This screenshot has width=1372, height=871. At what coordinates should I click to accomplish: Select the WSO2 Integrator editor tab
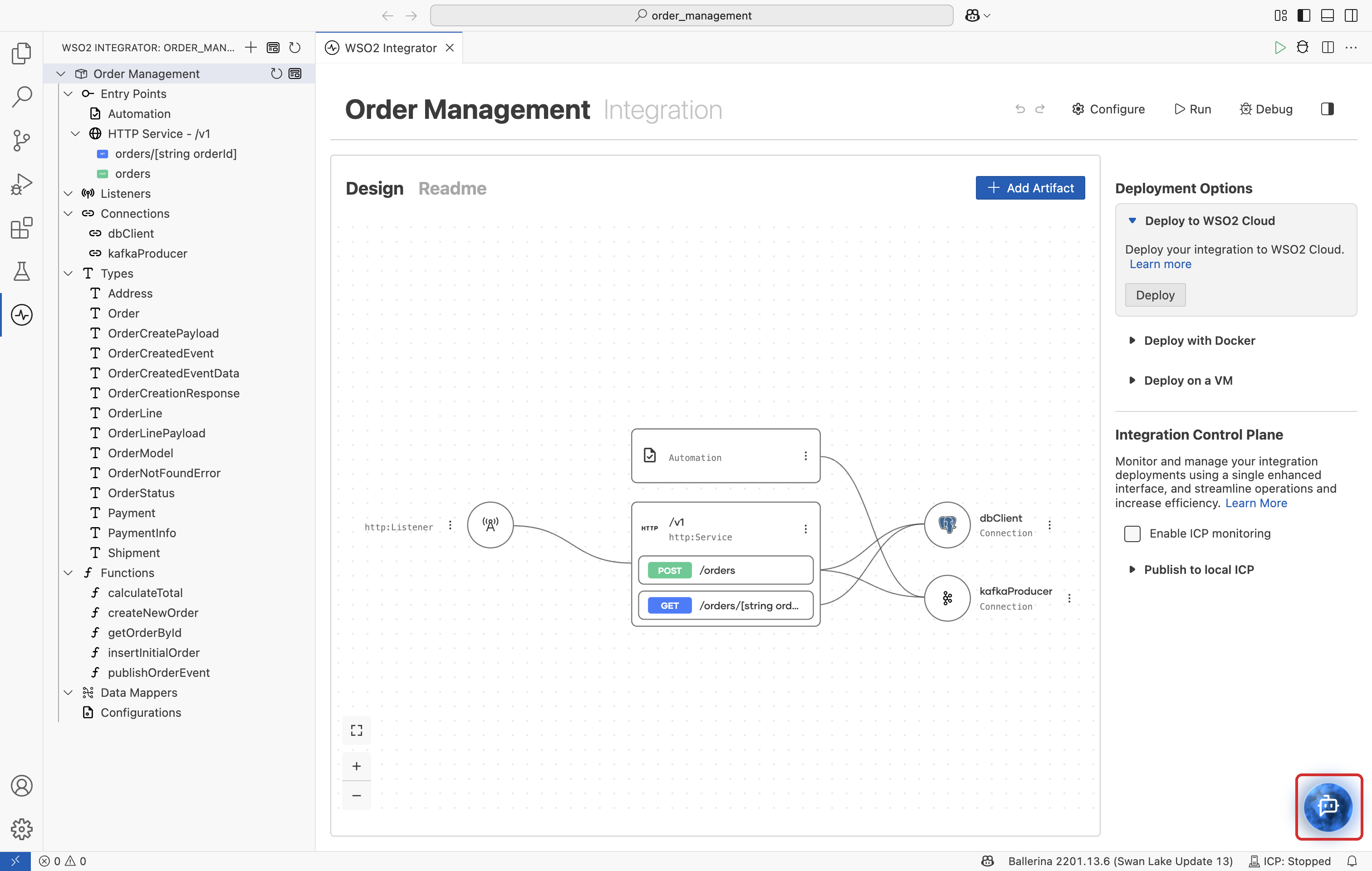point(390,48)
